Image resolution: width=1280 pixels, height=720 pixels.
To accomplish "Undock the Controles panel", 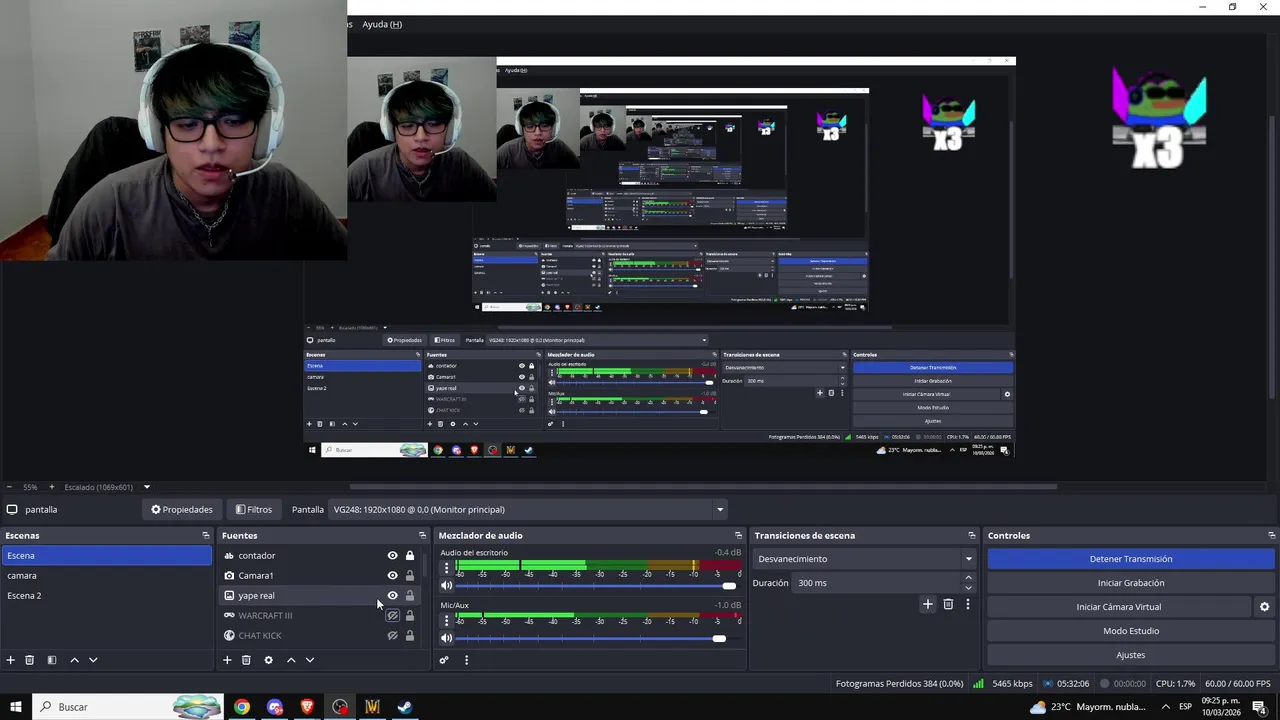I will coord(1272,536).
